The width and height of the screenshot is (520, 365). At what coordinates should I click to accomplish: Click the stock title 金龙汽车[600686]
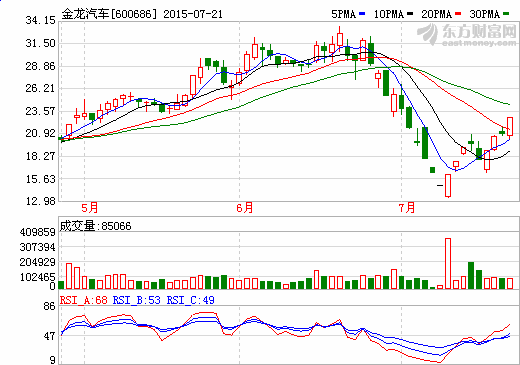click(109, 14)
